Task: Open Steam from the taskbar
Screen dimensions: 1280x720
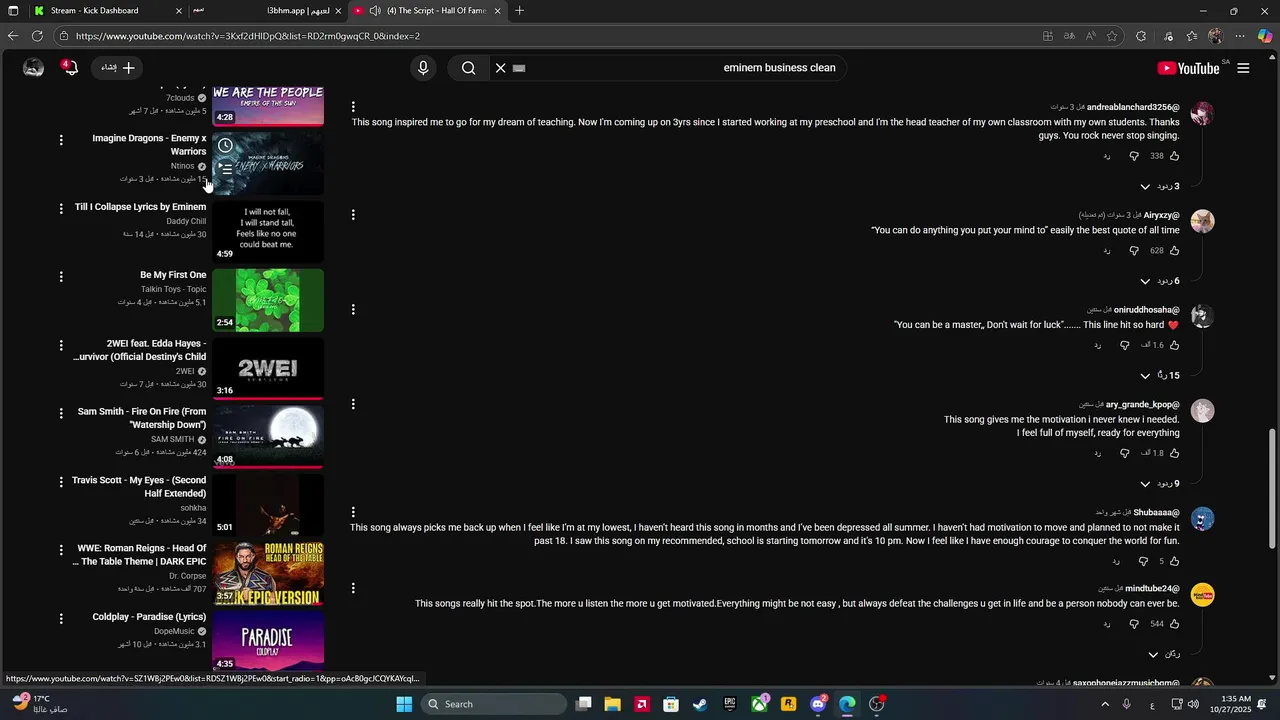Action: tap(700, 704)
